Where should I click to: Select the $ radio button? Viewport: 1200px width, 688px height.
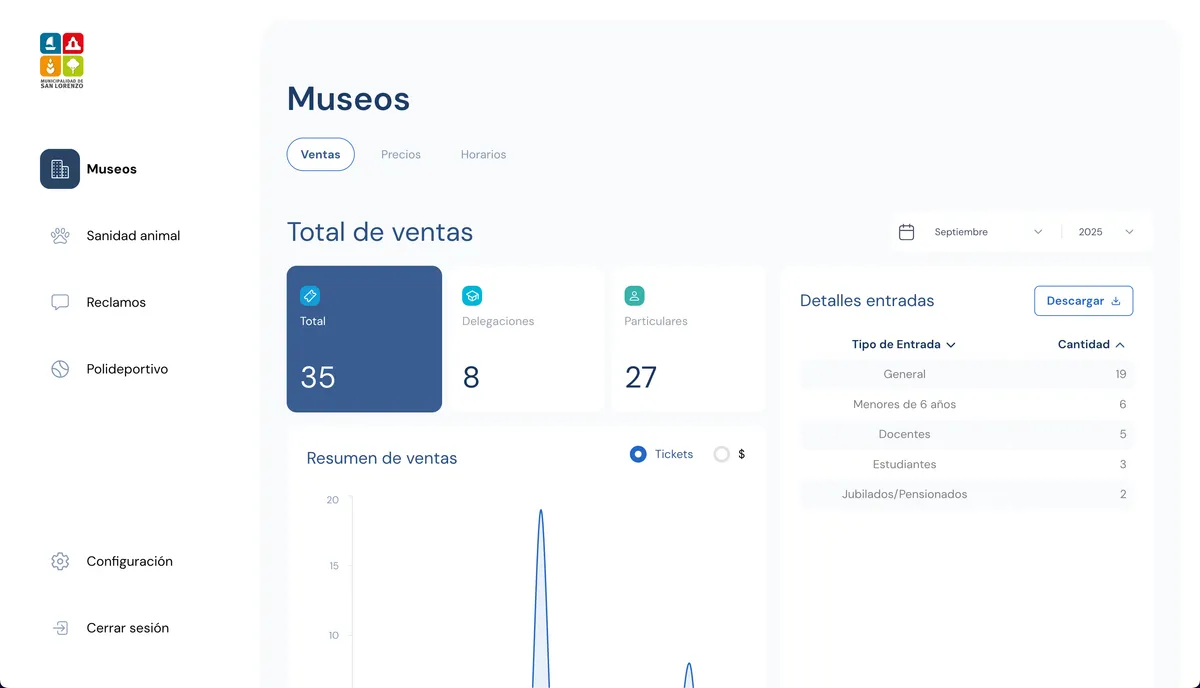[x=721, y=454]
